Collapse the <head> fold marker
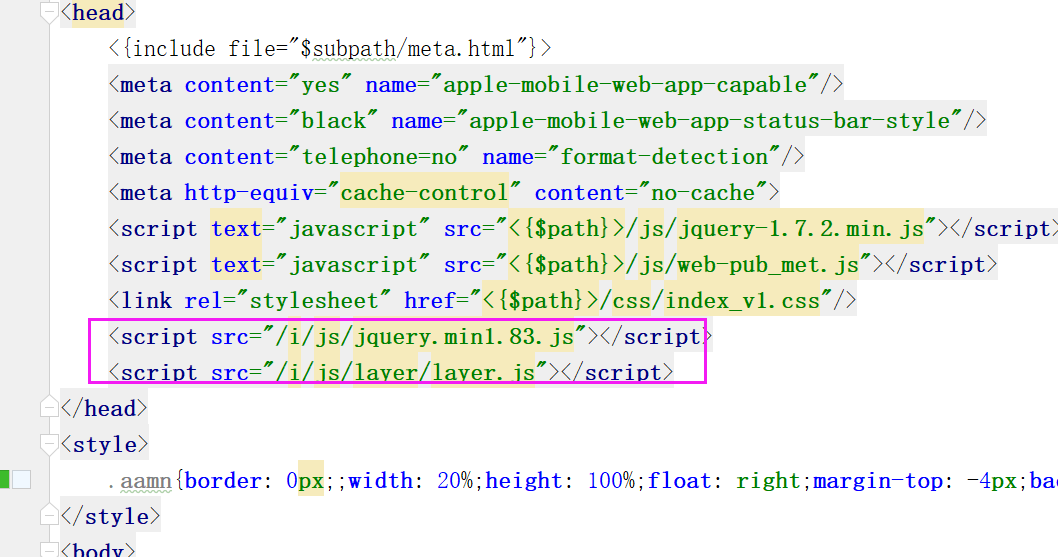The width and height of the screenshot is (1058, 557). point(49,12)
